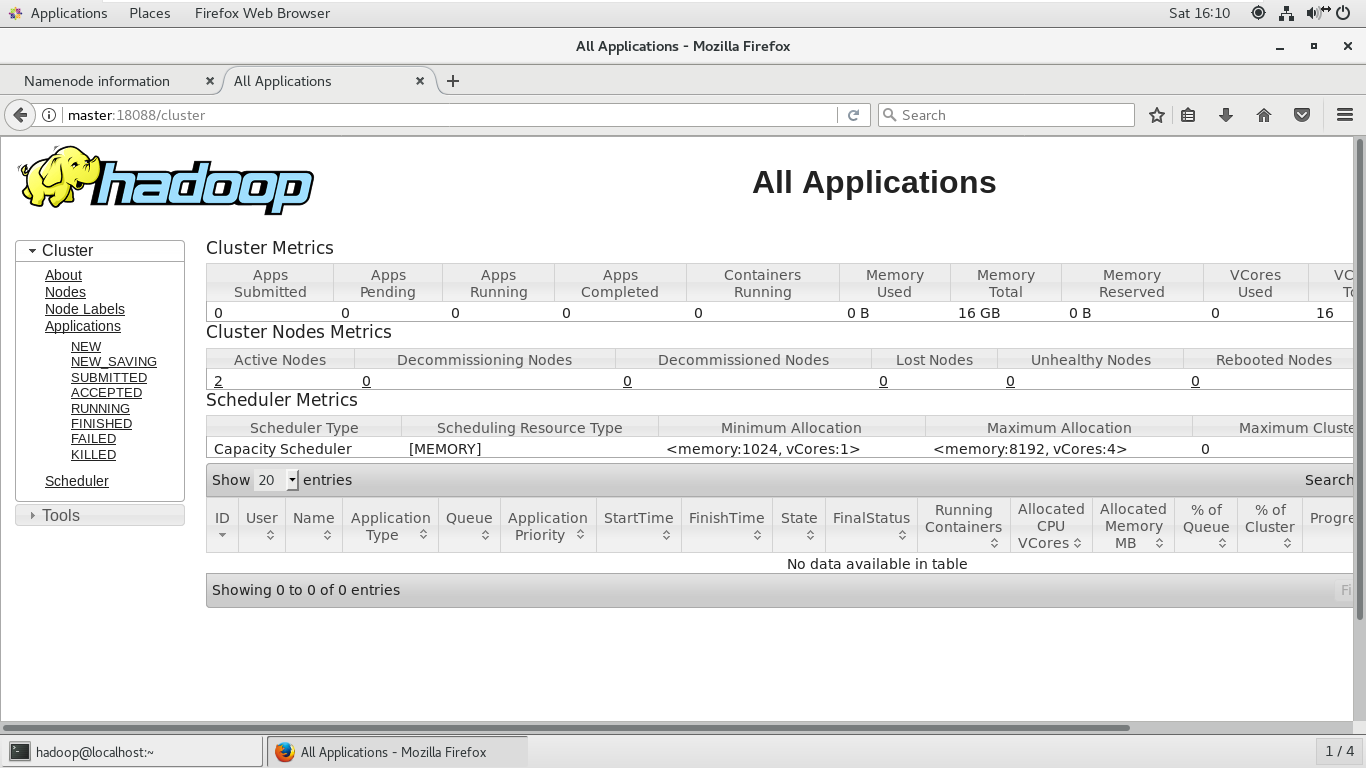Click the Unhealthy Nodes count link
1366x768 pixels.
1010,381
